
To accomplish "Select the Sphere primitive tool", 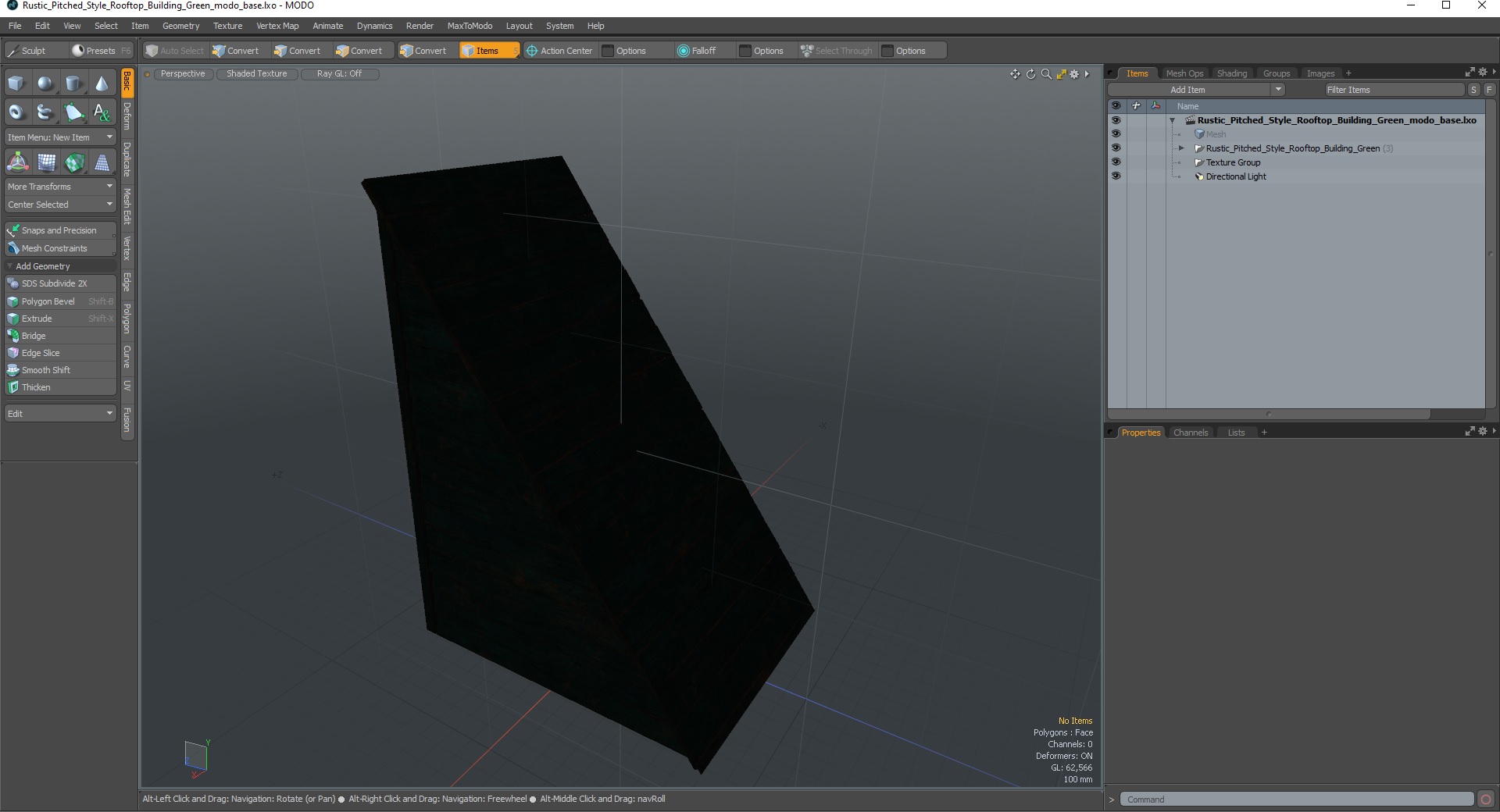I will point(45,83).
